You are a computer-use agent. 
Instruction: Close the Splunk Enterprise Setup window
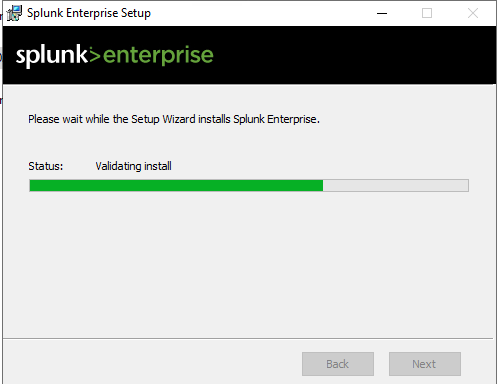click(473, 13)
